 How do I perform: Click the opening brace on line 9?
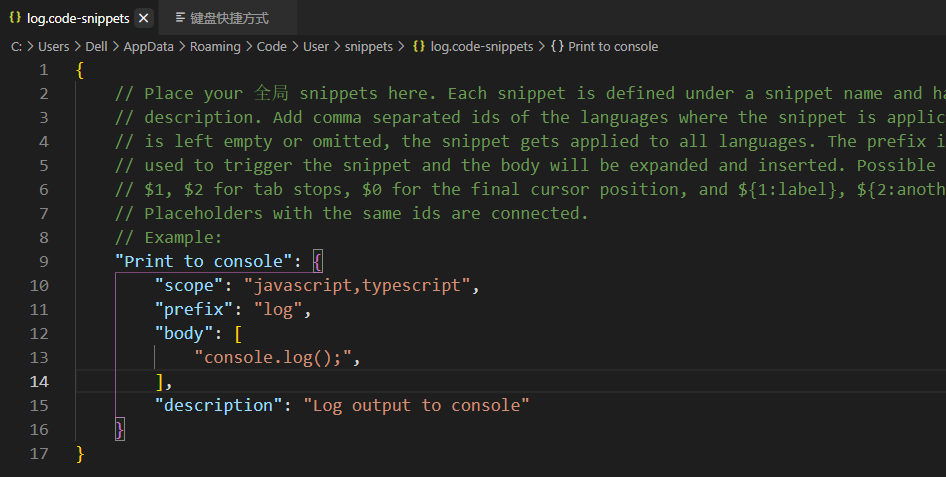pos(318,262)
